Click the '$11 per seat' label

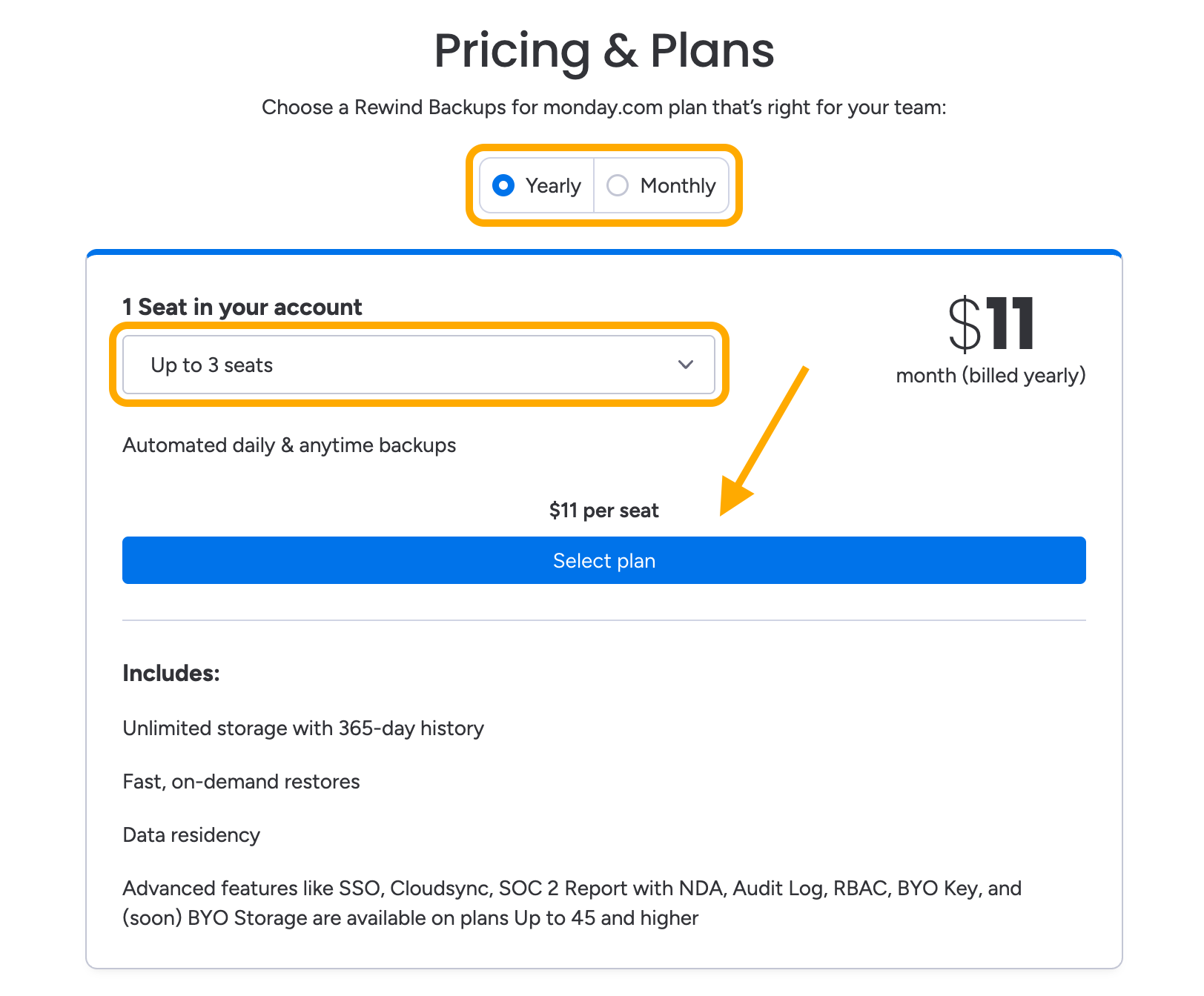pos(603,511)
